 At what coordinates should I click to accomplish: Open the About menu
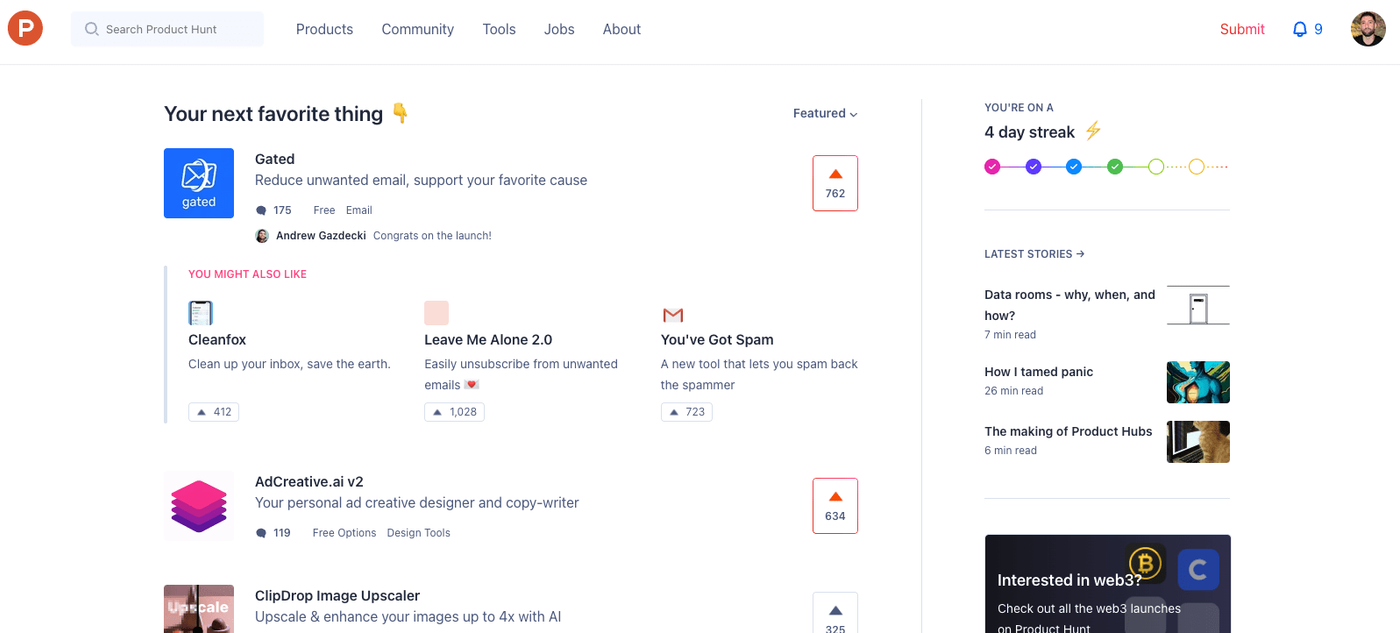[x=622, y=29]
